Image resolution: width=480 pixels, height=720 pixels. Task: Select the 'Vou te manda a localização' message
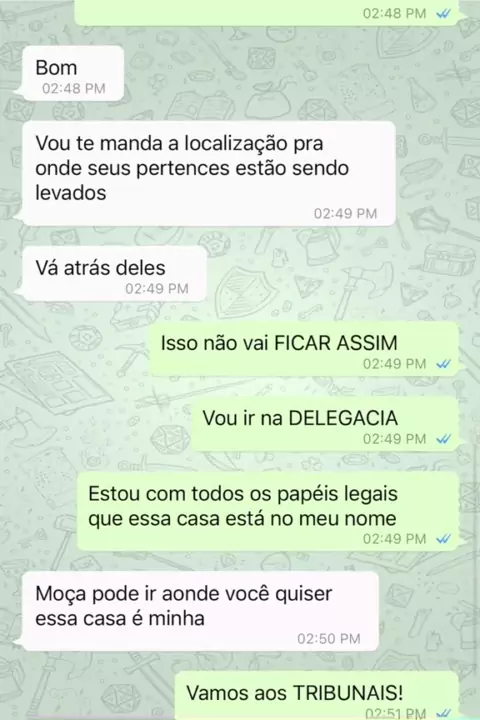209,174
